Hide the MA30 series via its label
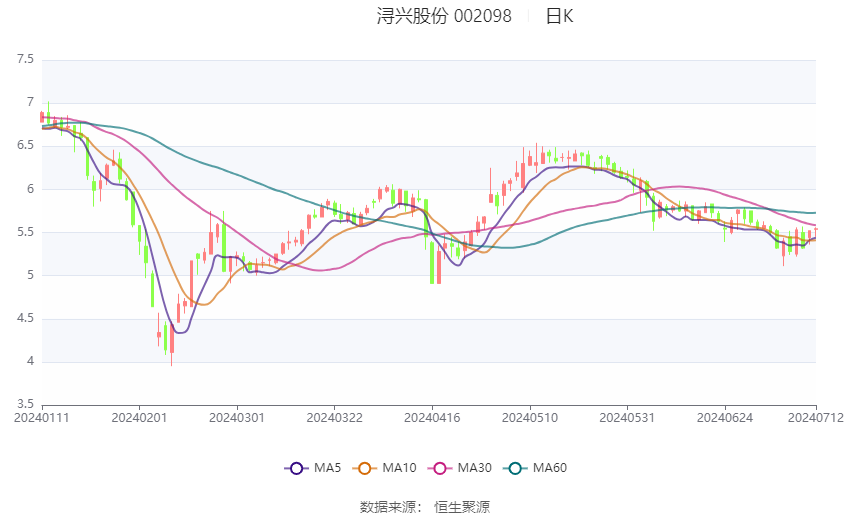This screenshot has height=517, width=850. pyautogui.click(x=474, y=468)
